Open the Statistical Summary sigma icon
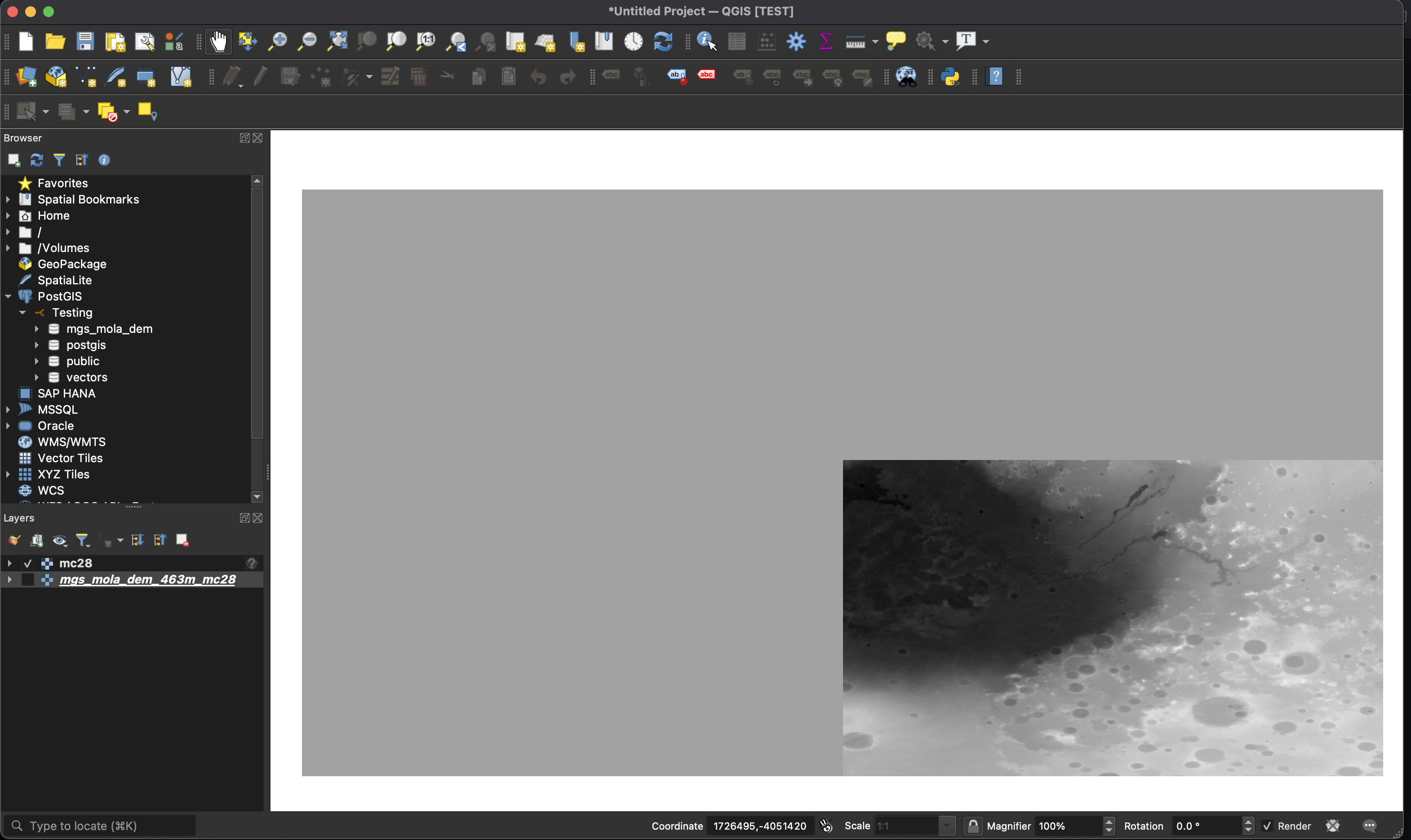This screenshot has width=1411, height=840. coord(825,41)
